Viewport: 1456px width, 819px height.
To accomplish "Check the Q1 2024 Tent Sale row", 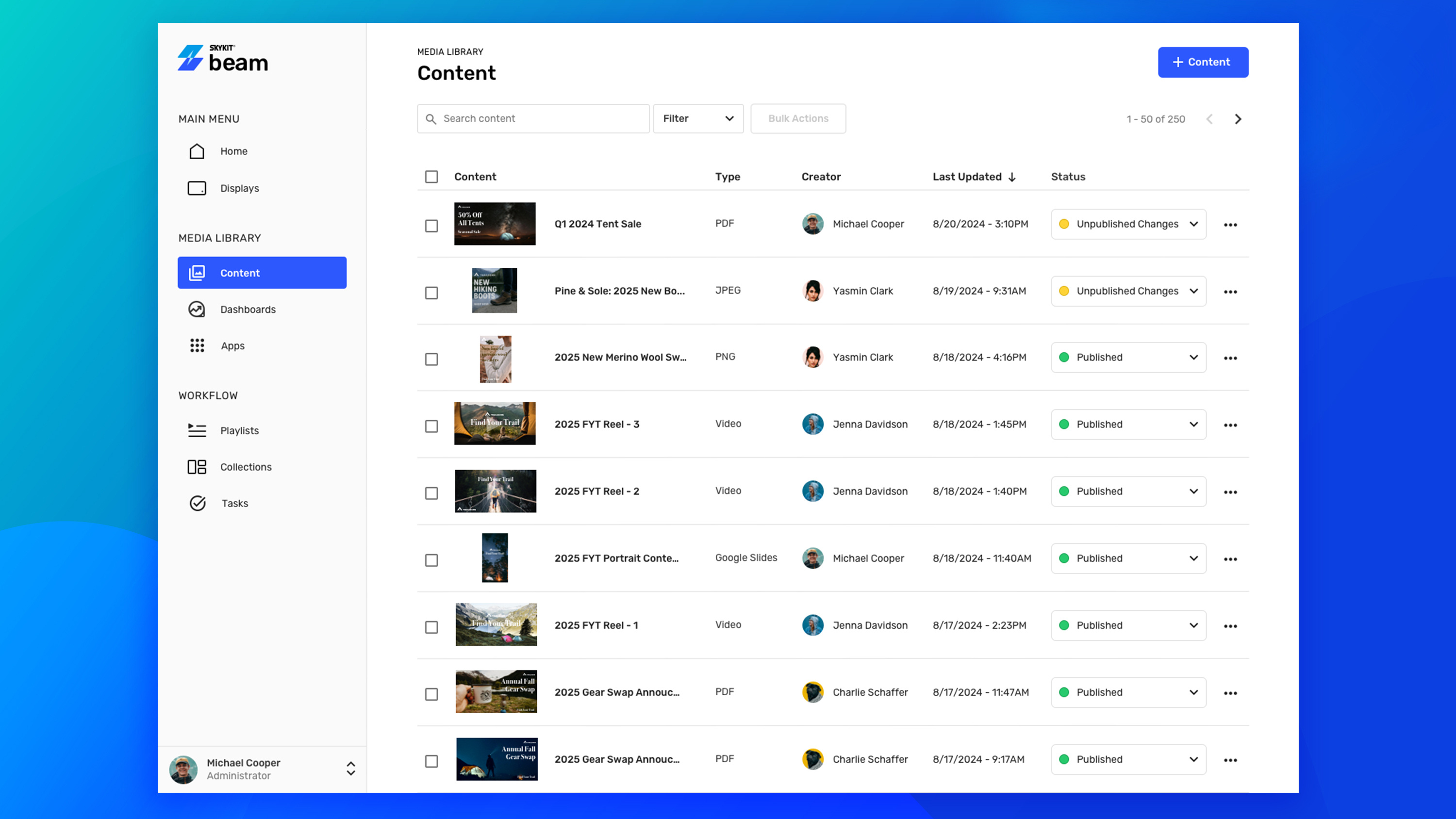I will tap(431, 226).
